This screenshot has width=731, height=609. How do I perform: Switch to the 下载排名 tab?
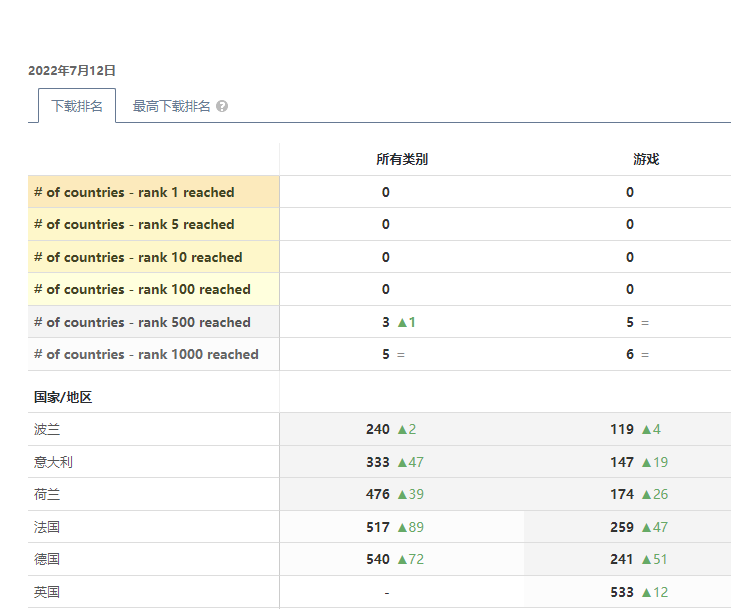(77, 106)
